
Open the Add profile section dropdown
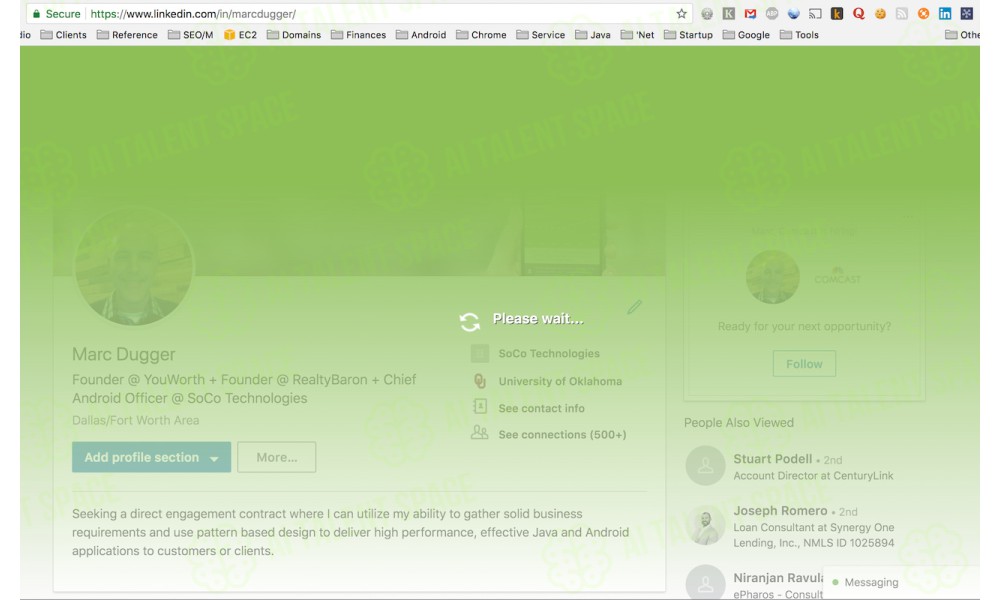point(151,457)
